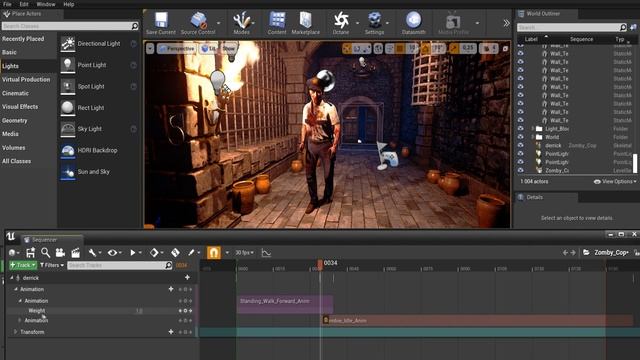The width and height of the screenshot is (640, 360).
Task: Toggle the viewport rotation snapping button
Action: [425, 49]
